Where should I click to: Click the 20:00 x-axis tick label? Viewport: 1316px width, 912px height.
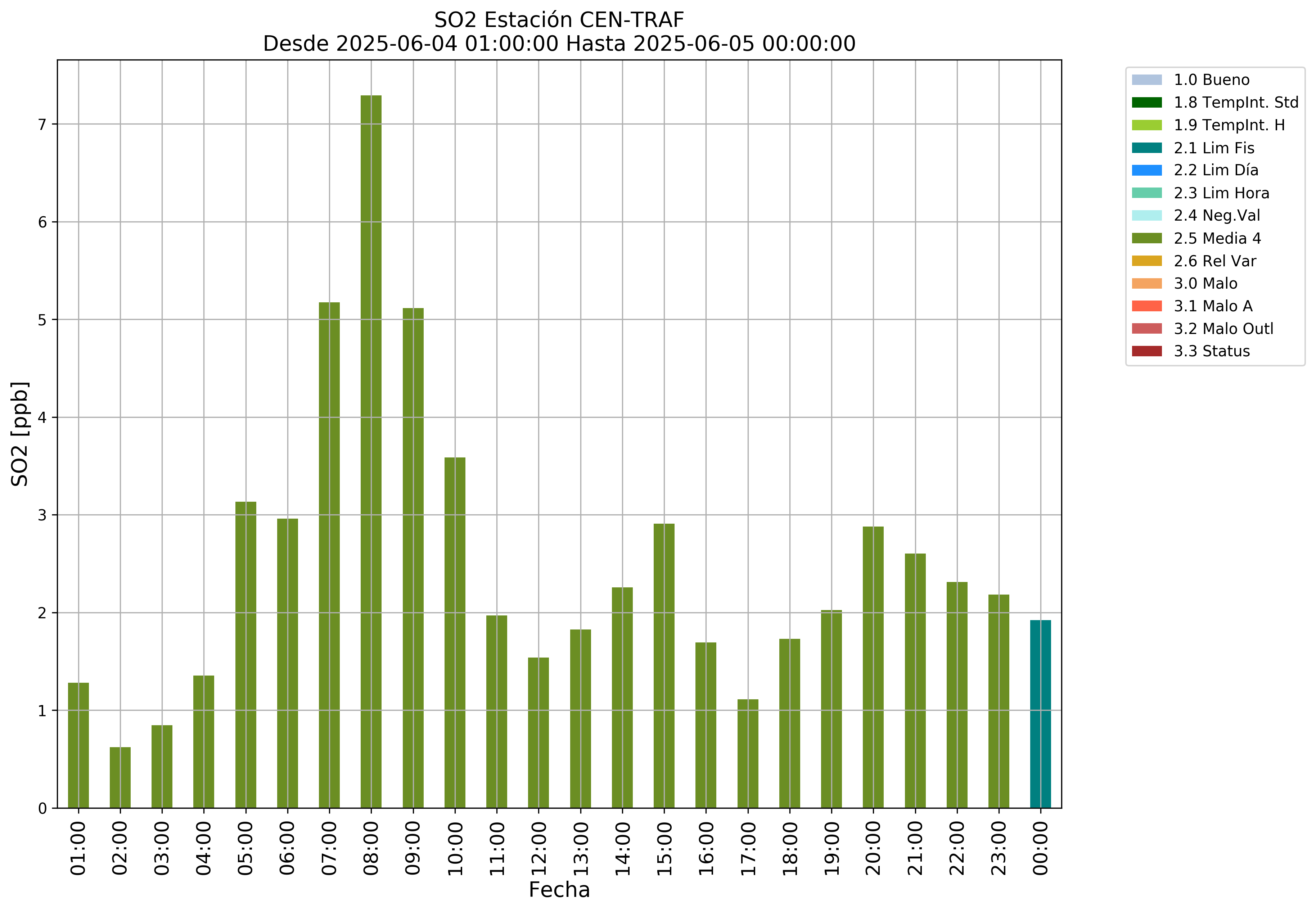tap(873, 848)
